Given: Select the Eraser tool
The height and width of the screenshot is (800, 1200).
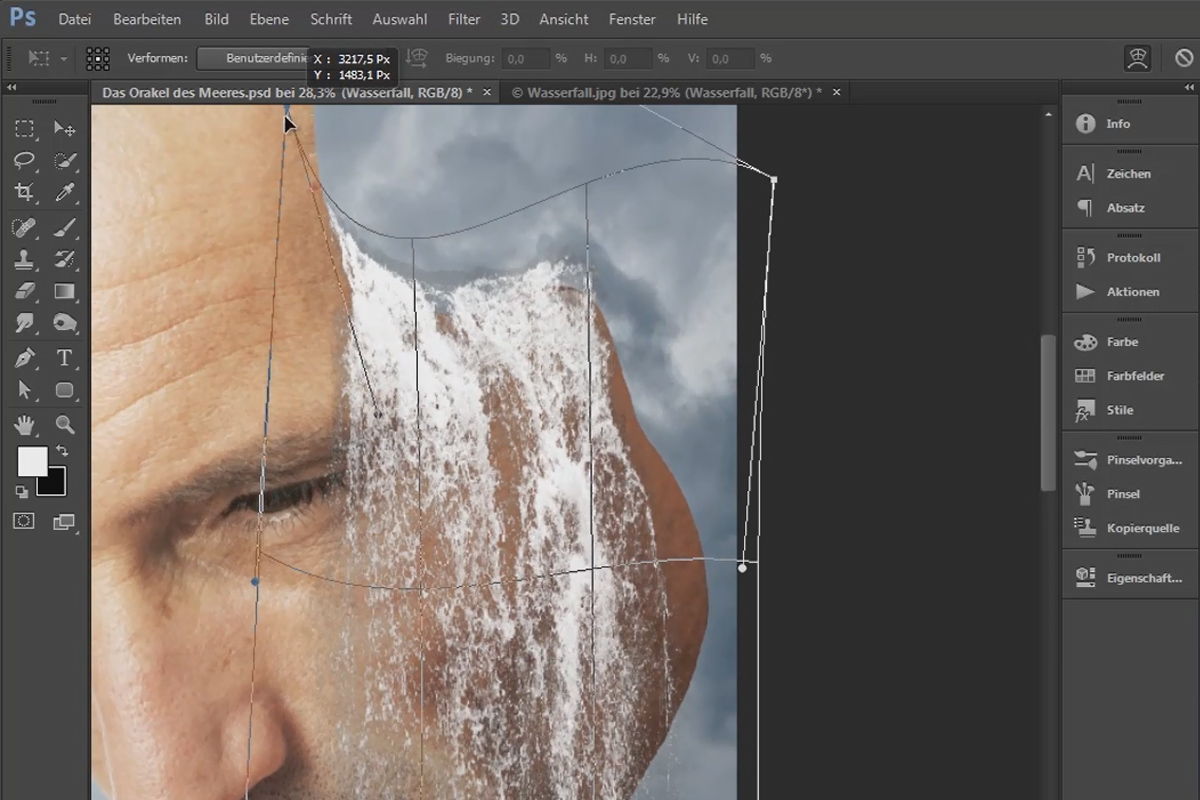Looking at the screenshot, I should point(25,291).
